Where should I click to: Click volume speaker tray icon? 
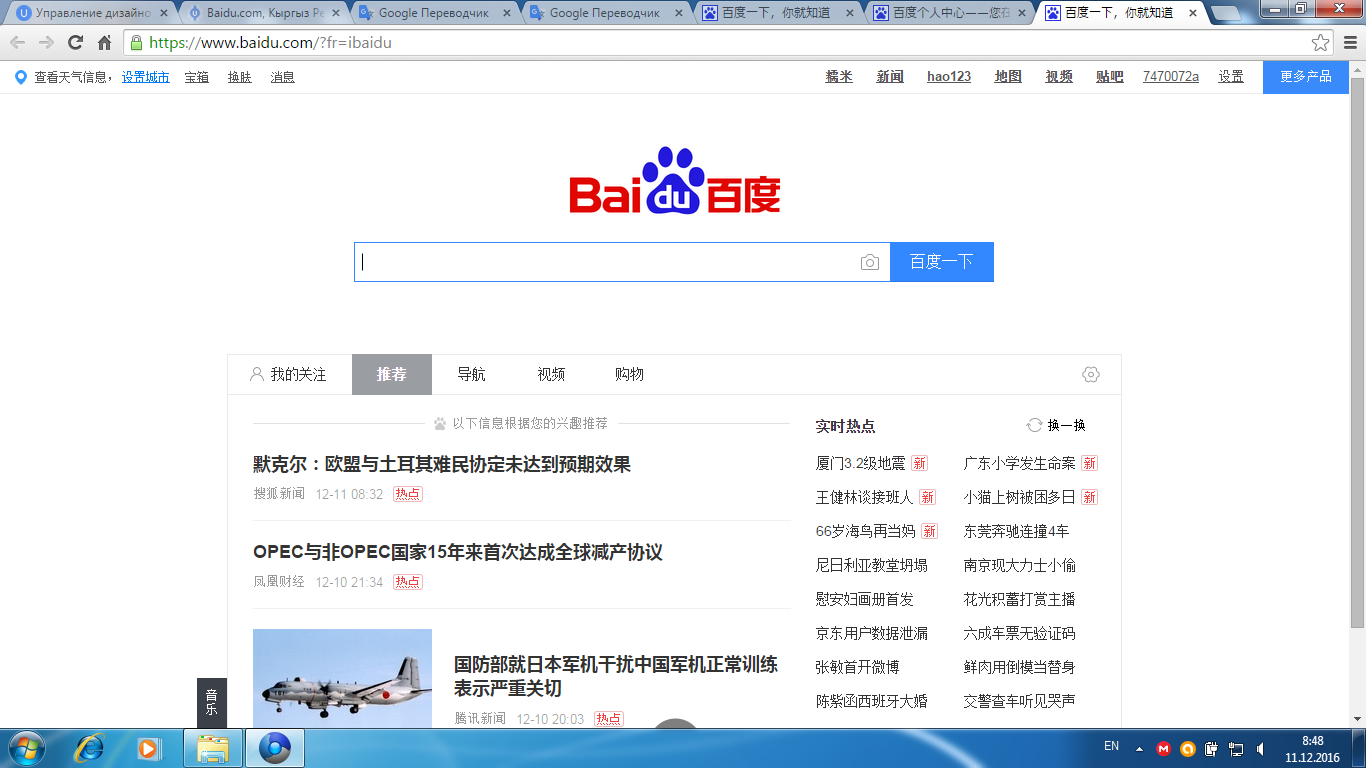coord(1260,748)
